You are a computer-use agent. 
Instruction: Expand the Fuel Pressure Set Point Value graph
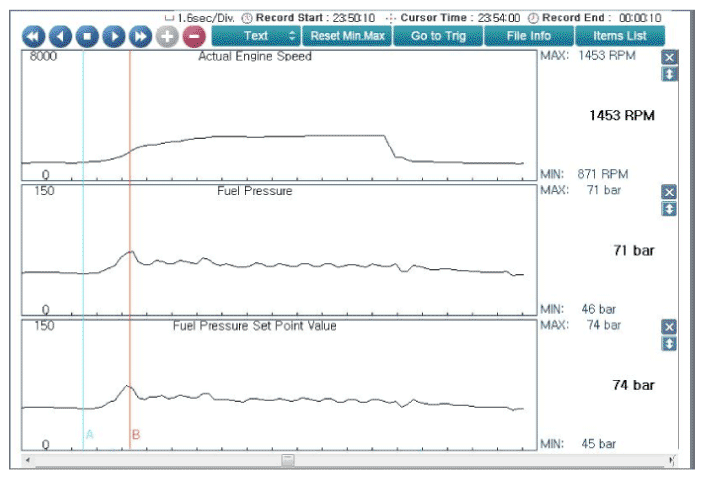click(x=670, y=343)
